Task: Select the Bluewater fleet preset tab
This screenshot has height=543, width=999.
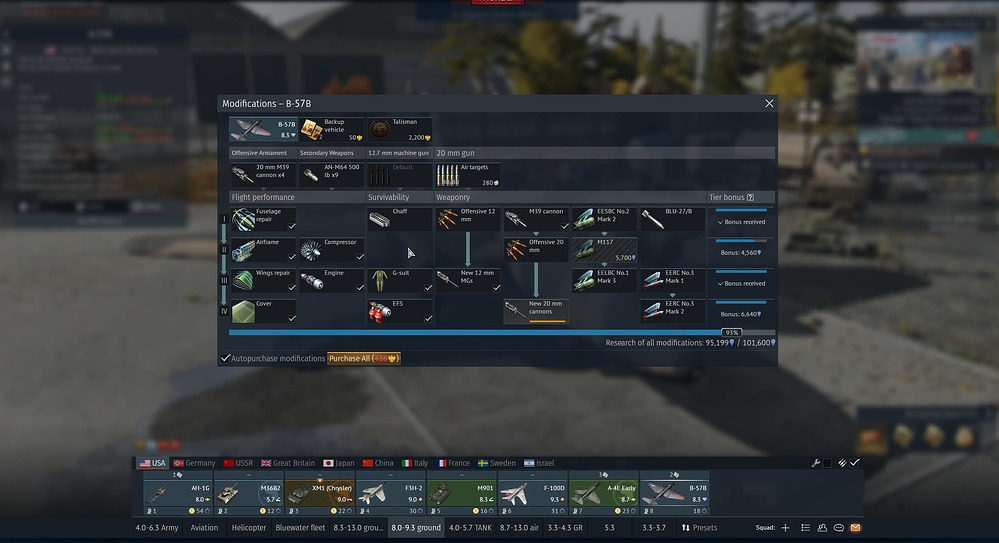Action: point(300,527)
